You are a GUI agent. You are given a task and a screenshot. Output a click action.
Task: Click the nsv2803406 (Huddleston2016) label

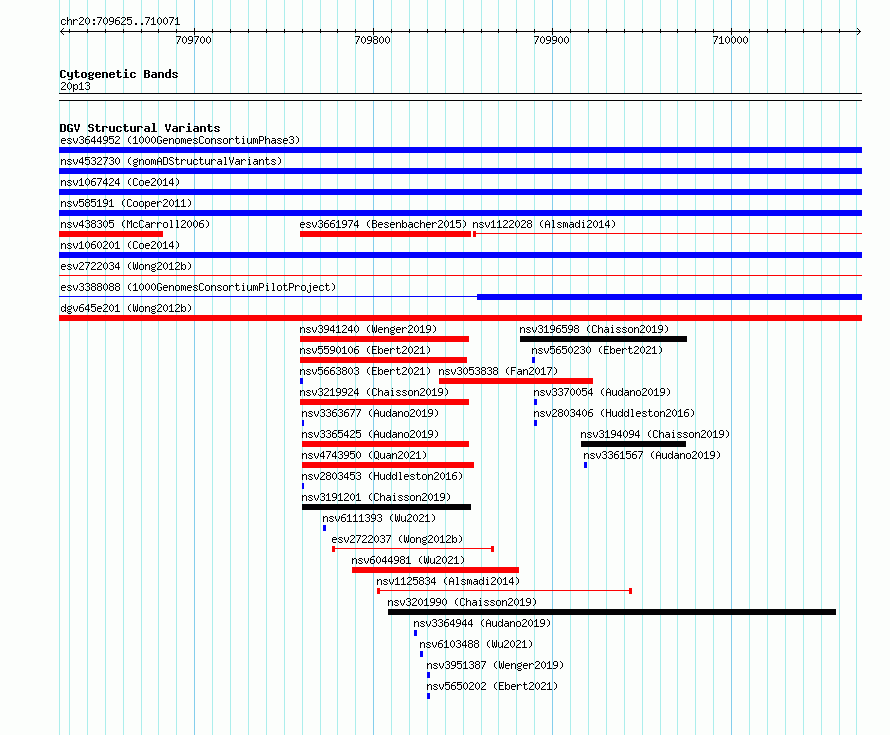[x=614, y=413]
